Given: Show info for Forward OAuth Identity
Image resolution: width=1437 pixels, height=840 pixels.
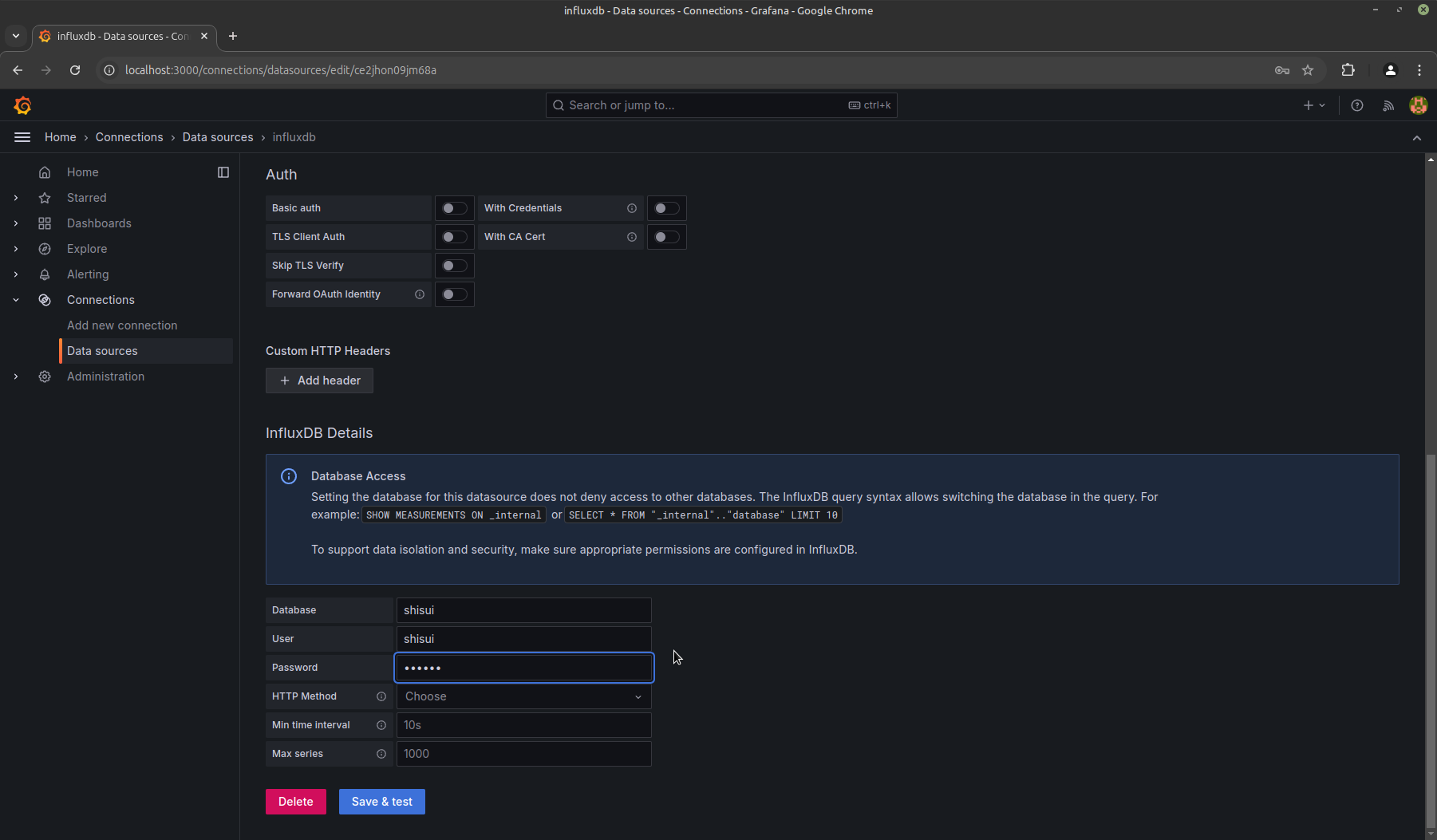Looking at the screenshot, I should point(420,294).
